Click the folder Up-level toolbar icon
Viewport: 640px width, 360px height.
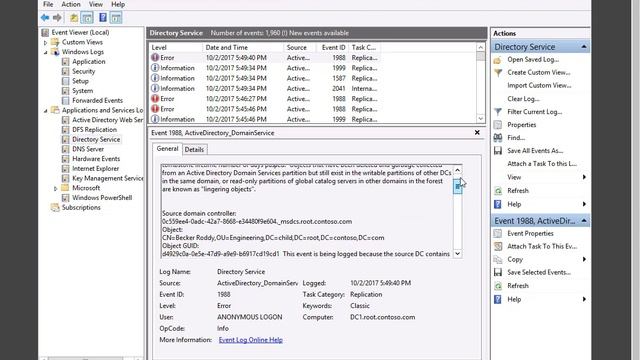74,18
